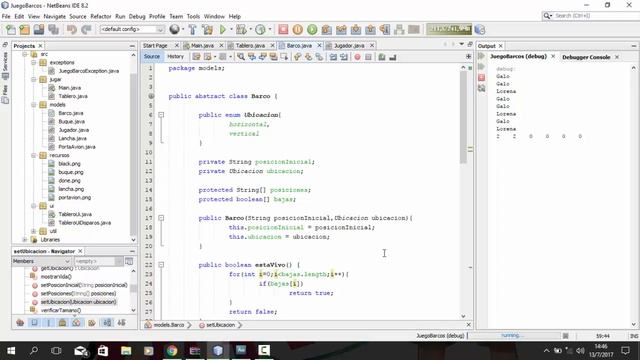Click the Find Selection magnifier in editor toolbar

[x=241, y=57]
